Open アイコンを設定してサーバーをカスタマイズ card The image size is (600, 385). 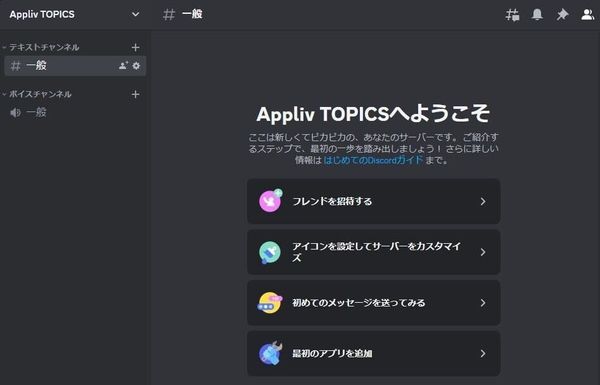coord(374,252)
